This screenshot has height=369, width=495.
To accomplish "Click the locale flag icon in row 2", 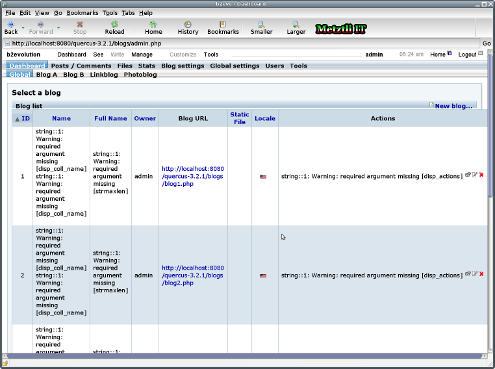I will [263, 275].
